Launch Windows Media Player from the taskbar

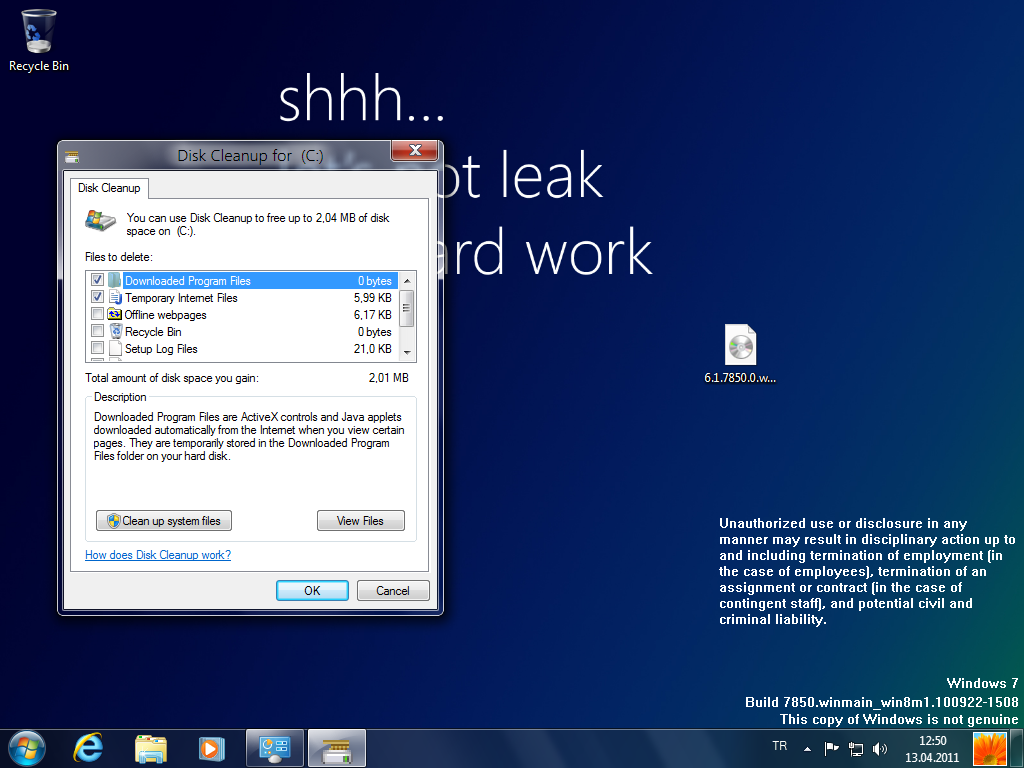tap(211, 747)
